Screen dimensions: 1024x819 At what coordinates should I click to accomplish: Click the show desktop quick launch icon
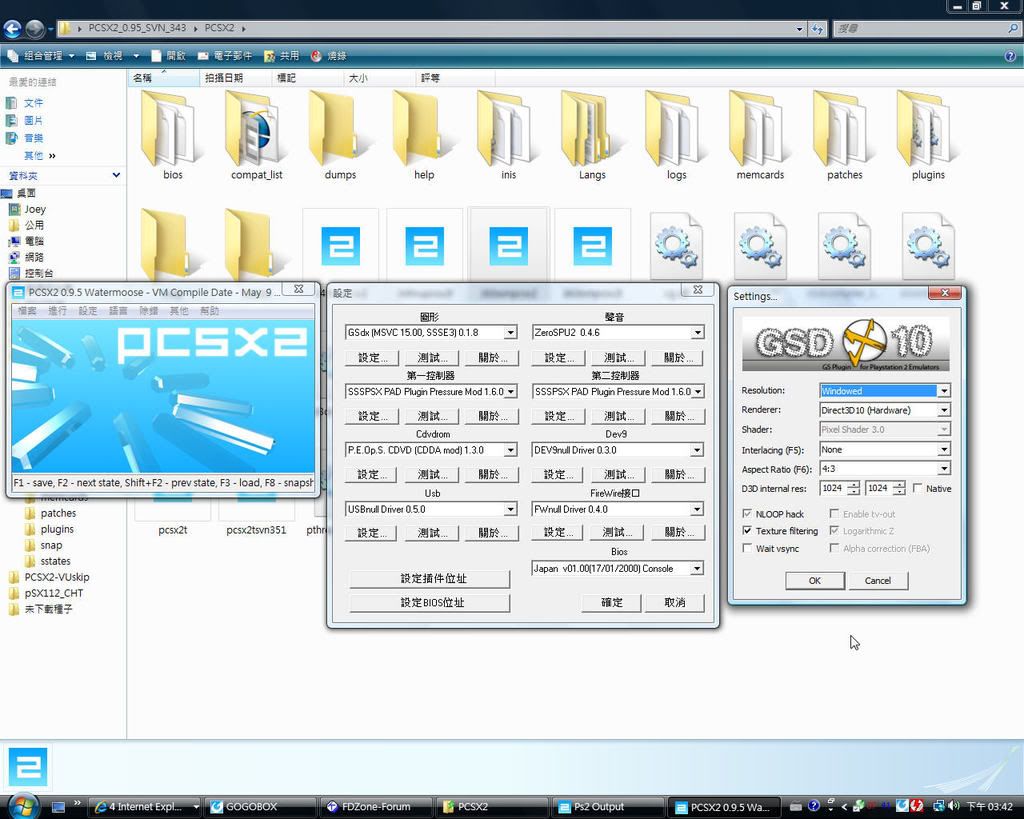(x=58, y=807)
